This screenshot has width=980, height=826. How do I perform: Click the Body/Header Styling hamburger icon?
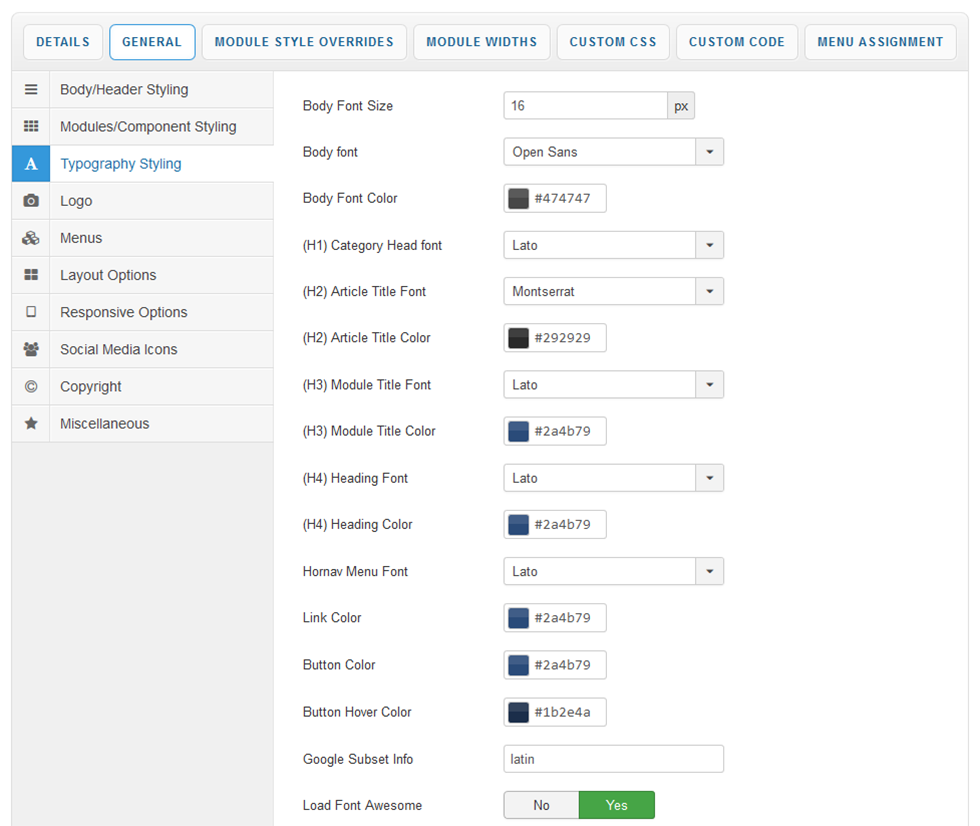click(x=31, y=89)
